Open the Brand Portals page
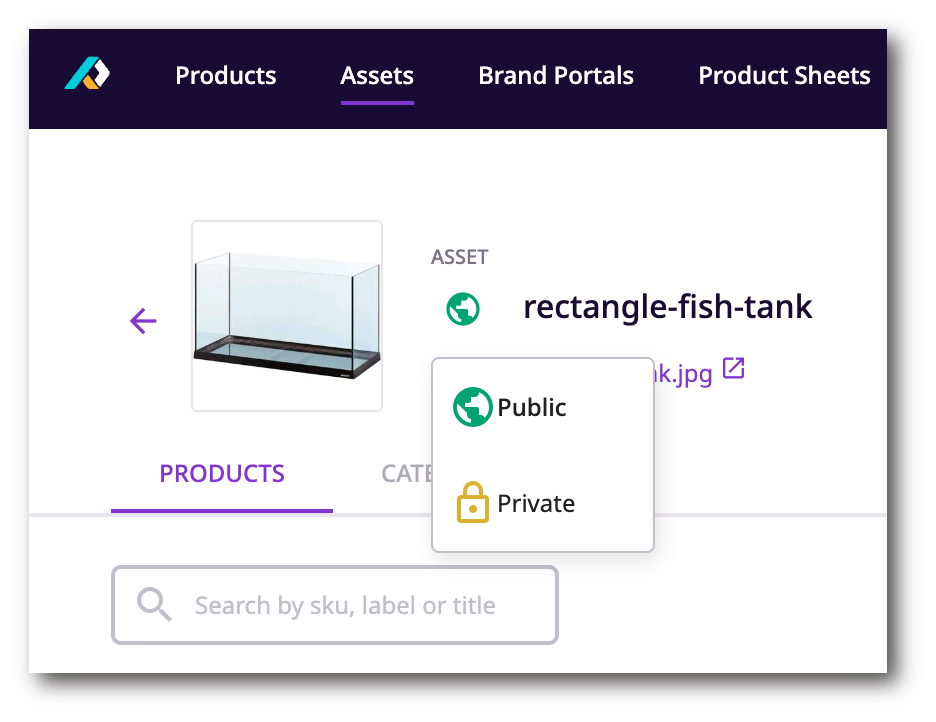Image resolution: width=936 pixels, height=722 pixels. tap(556, 75)
